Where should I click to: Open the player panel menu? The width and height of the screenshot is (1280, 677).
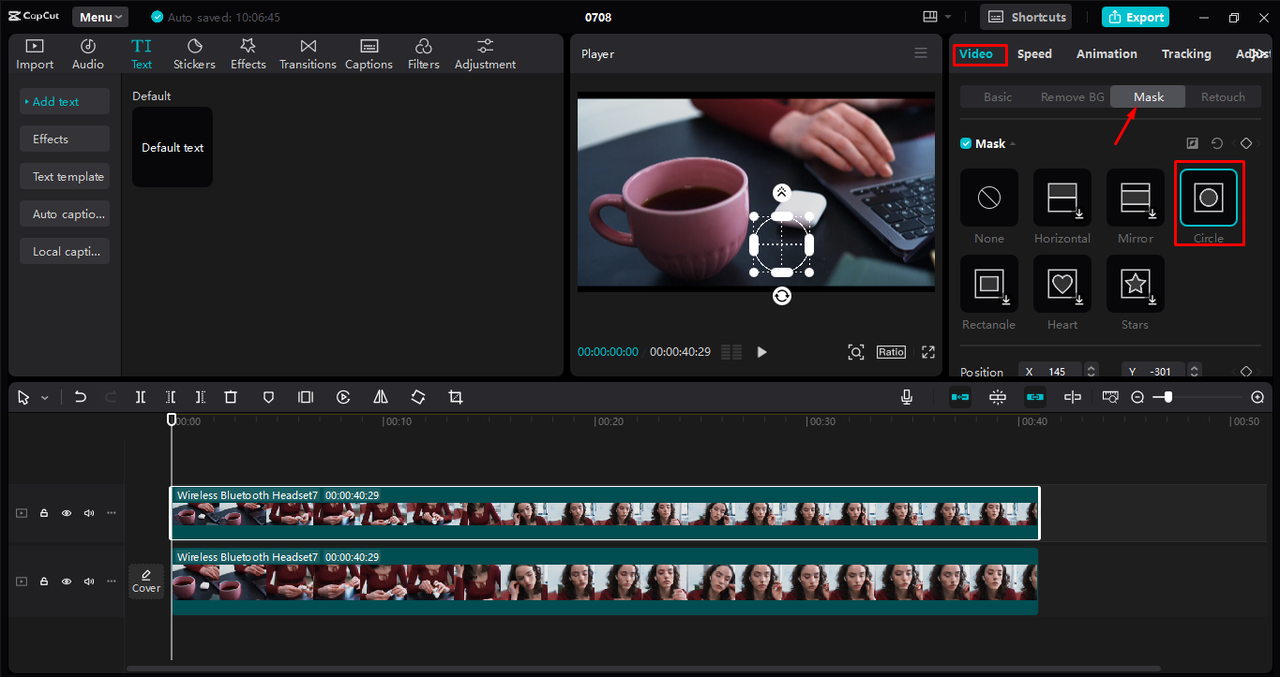921,54
